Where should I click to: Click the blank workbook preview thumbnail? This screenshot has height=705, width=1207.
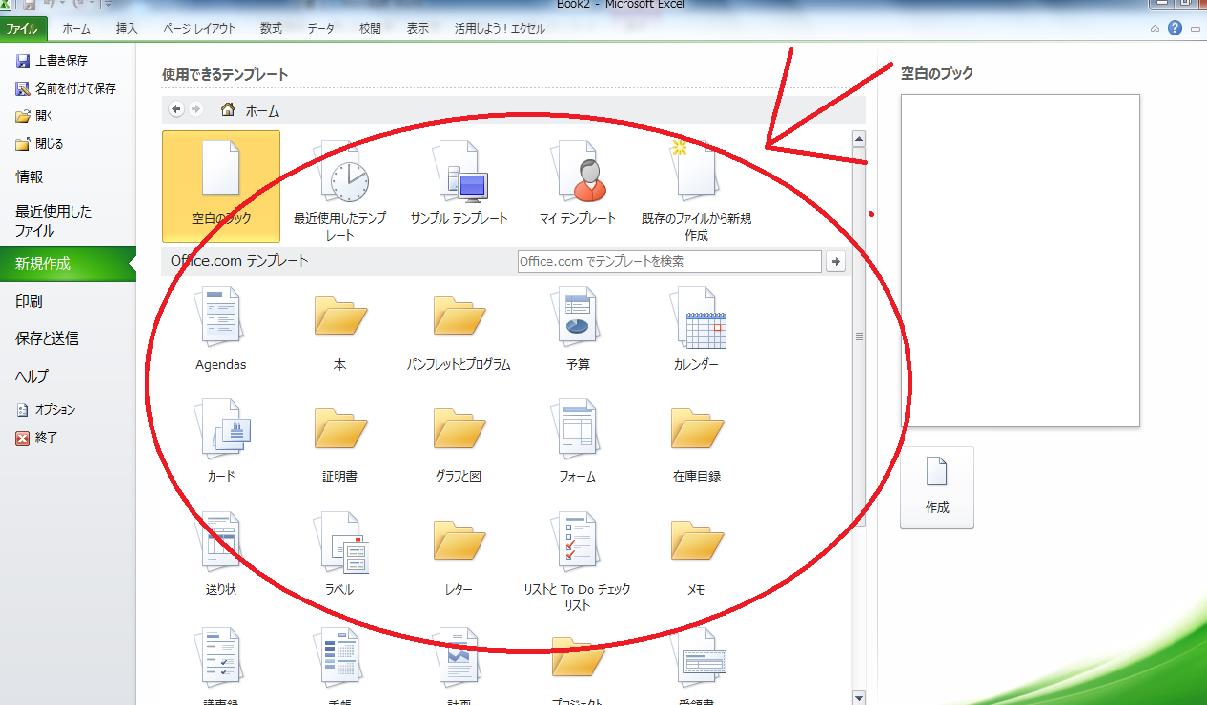pyautogui.click(x=1020, y=260)
